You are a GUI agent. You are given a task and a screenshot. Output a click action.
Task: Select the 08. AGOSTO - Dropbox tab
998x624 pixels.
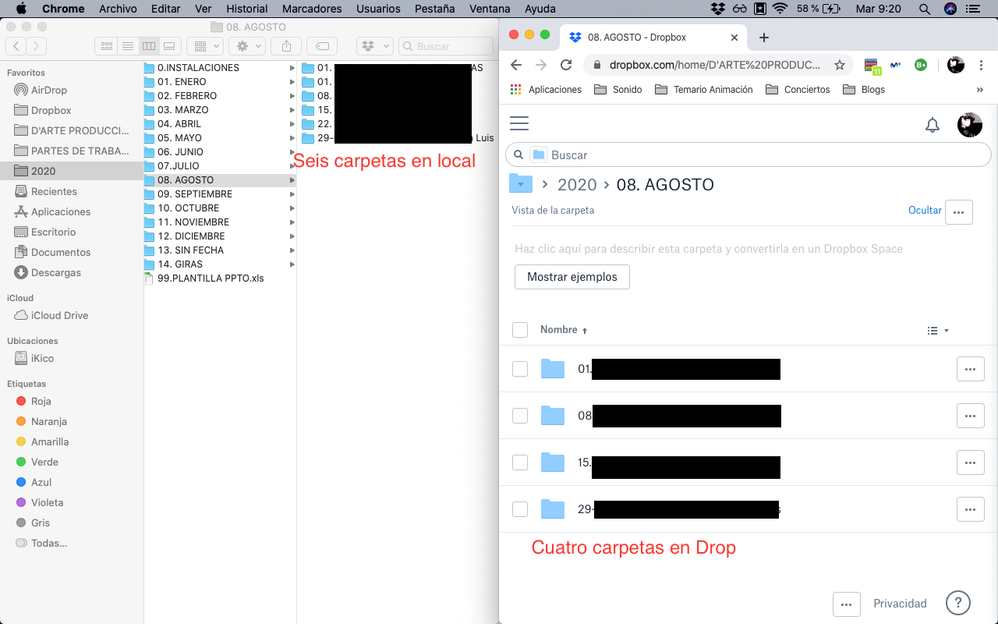click(654, 37)
